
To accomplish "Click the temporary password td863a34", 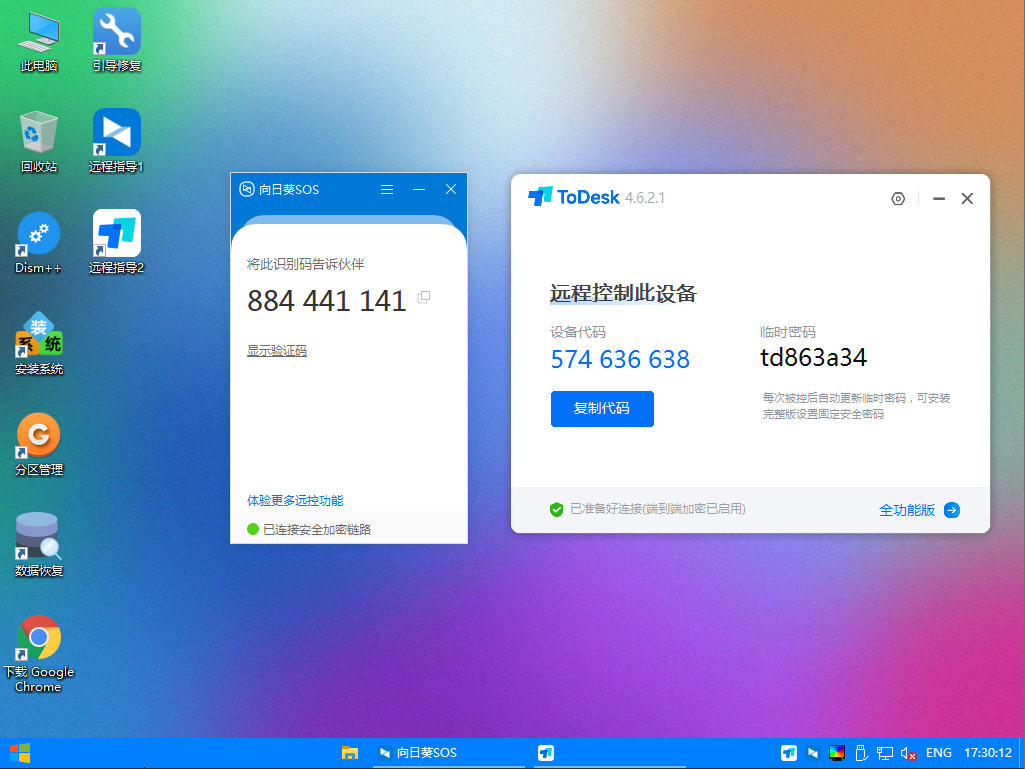I will point(813,358).
